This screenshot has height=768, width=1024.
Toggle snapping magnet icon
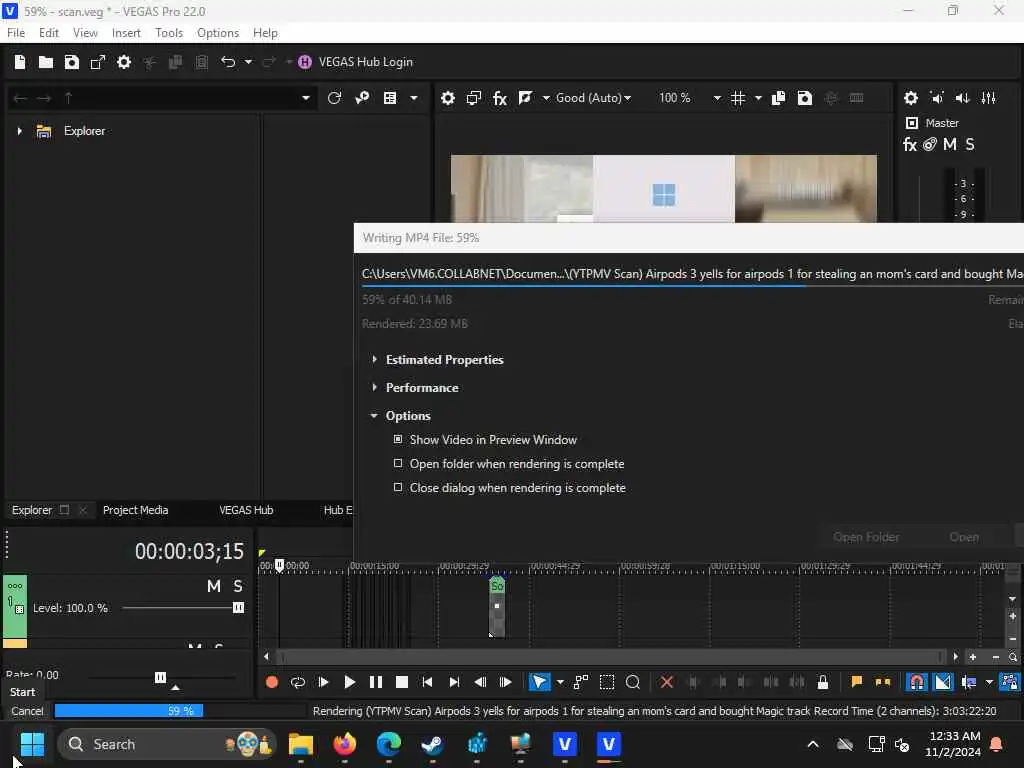tap(917, 682)
